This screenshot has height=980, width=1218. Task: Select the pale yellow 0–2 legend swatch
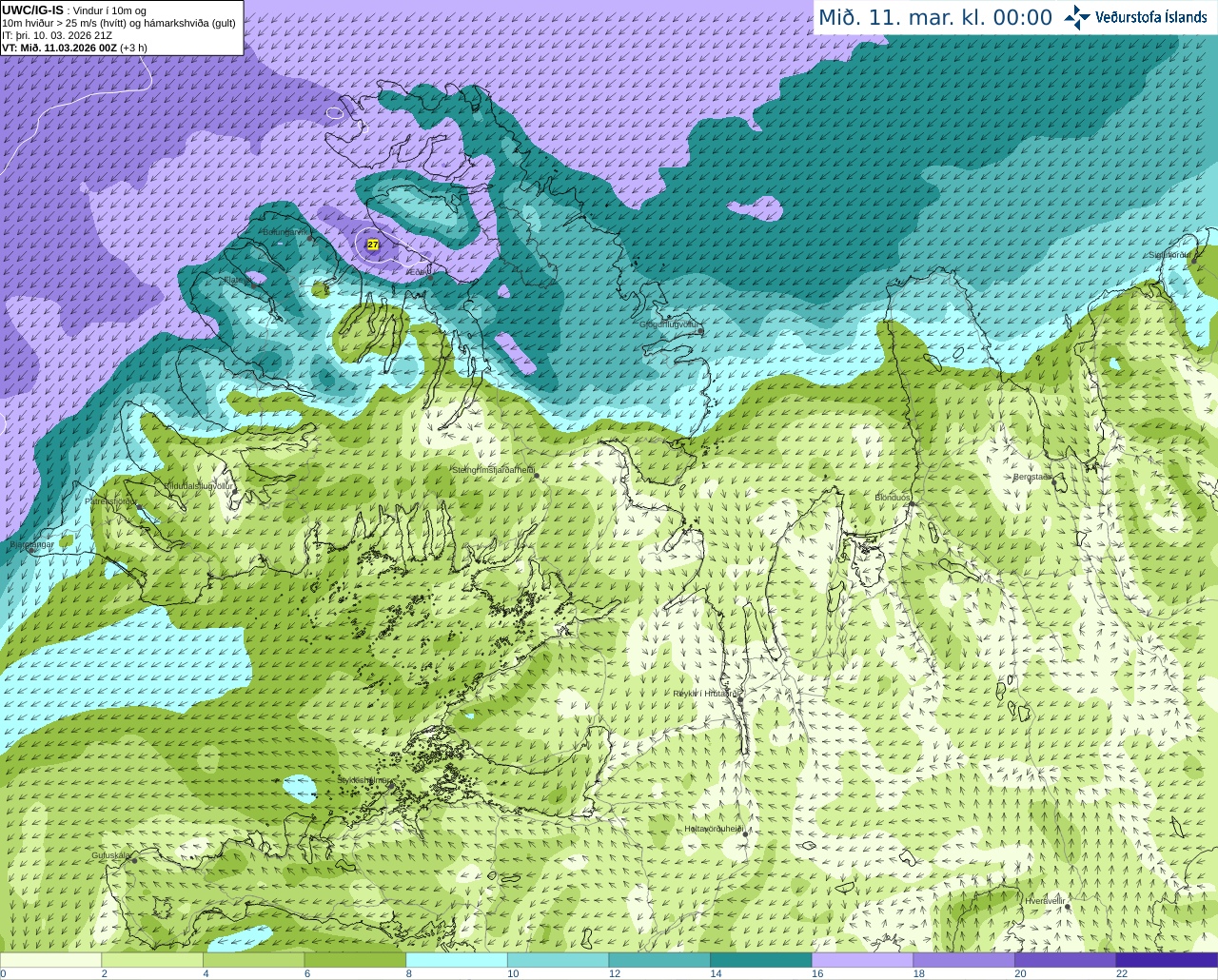click(x=51, y=960)
